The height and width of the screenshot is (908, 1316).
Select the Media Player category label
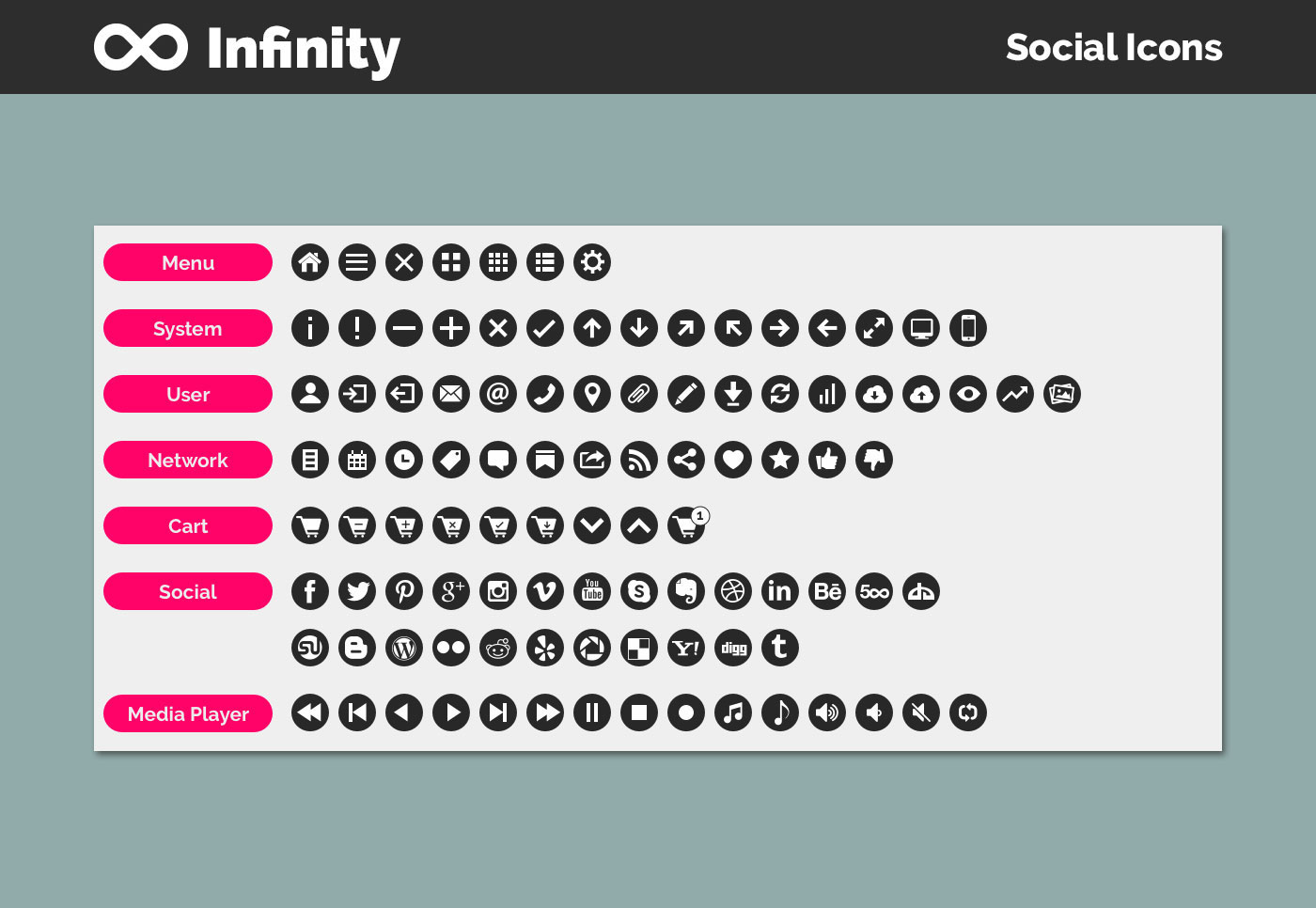188,713
